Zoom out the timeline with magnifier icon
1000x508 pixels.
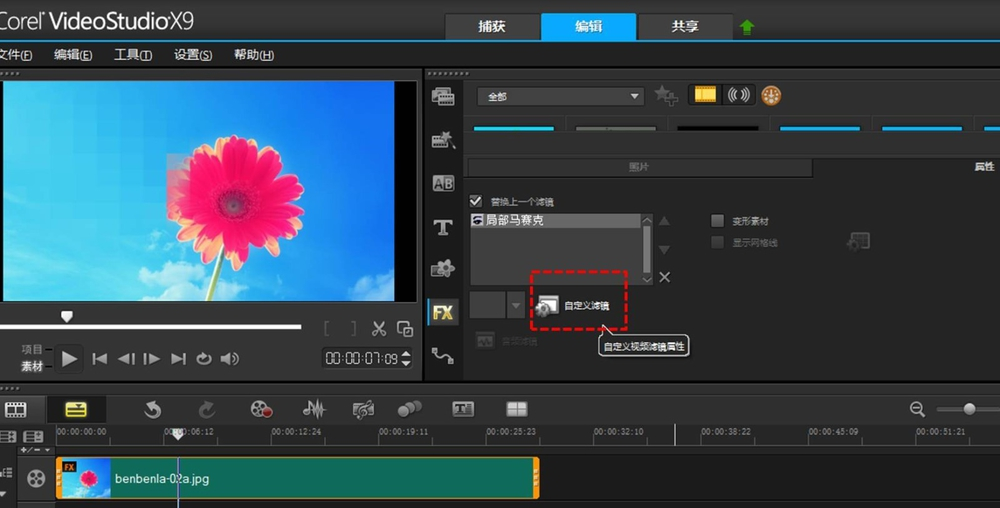tap(917, 409)
